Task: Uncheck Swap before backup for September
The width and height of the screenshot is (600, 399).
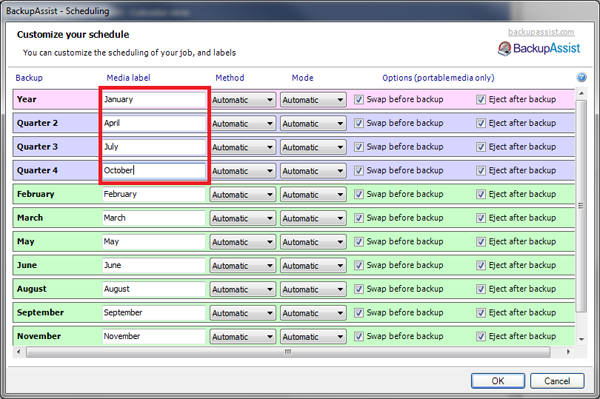Action: click(359, 313)
